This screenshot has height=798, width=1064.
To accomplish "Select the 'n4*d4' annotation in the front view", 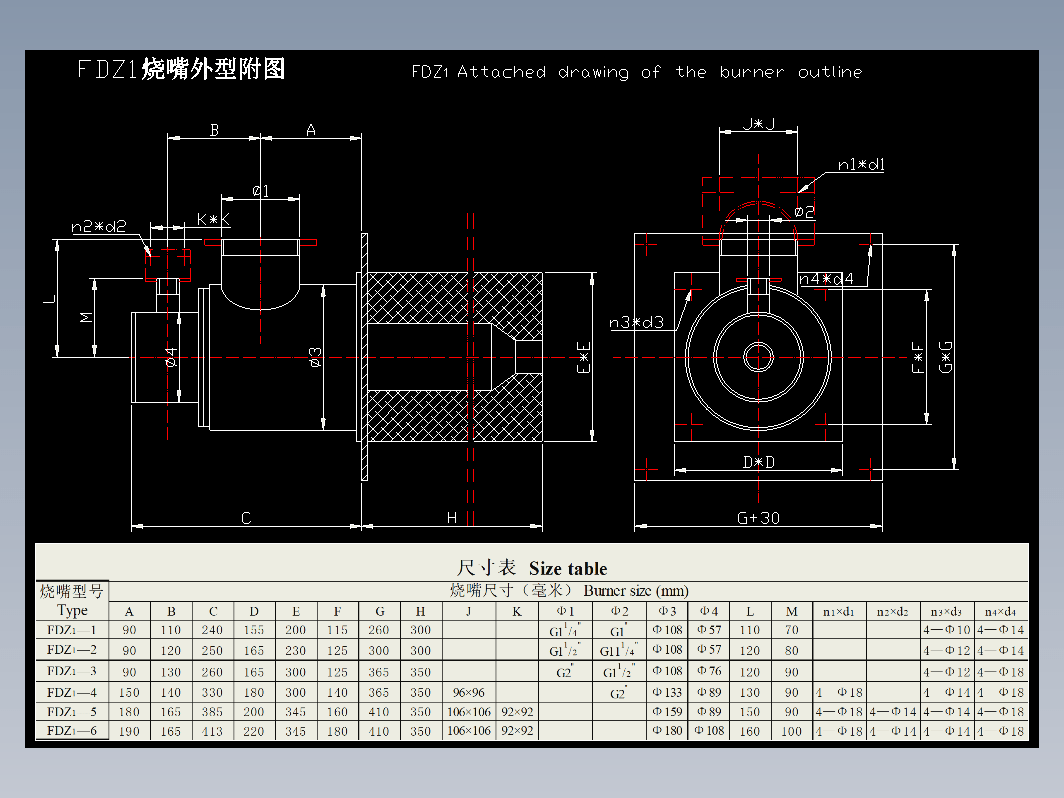I will [x=826, y=278].
